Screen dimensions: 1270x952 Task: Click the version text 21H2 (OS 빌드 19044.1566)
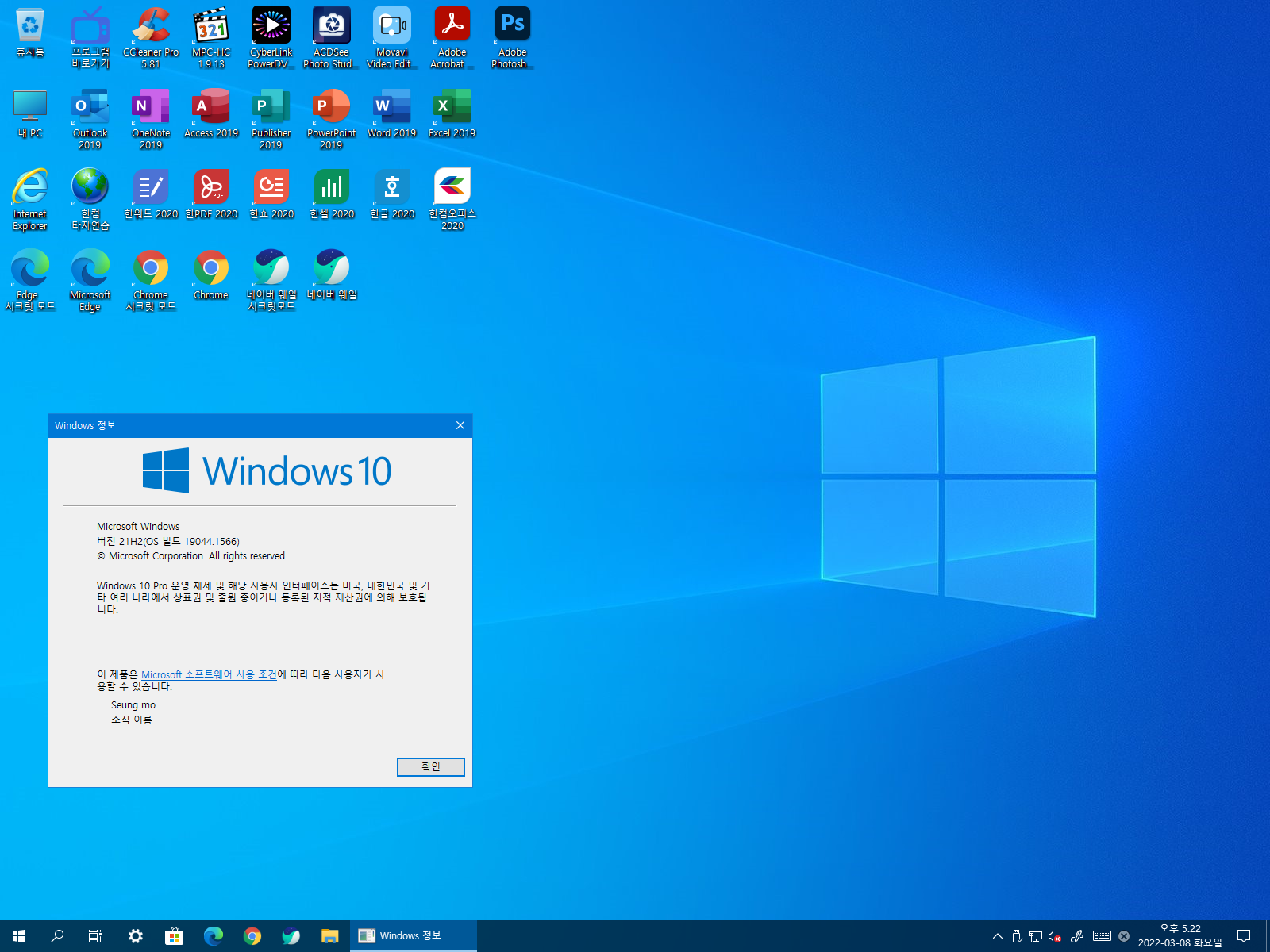point(168,541)
